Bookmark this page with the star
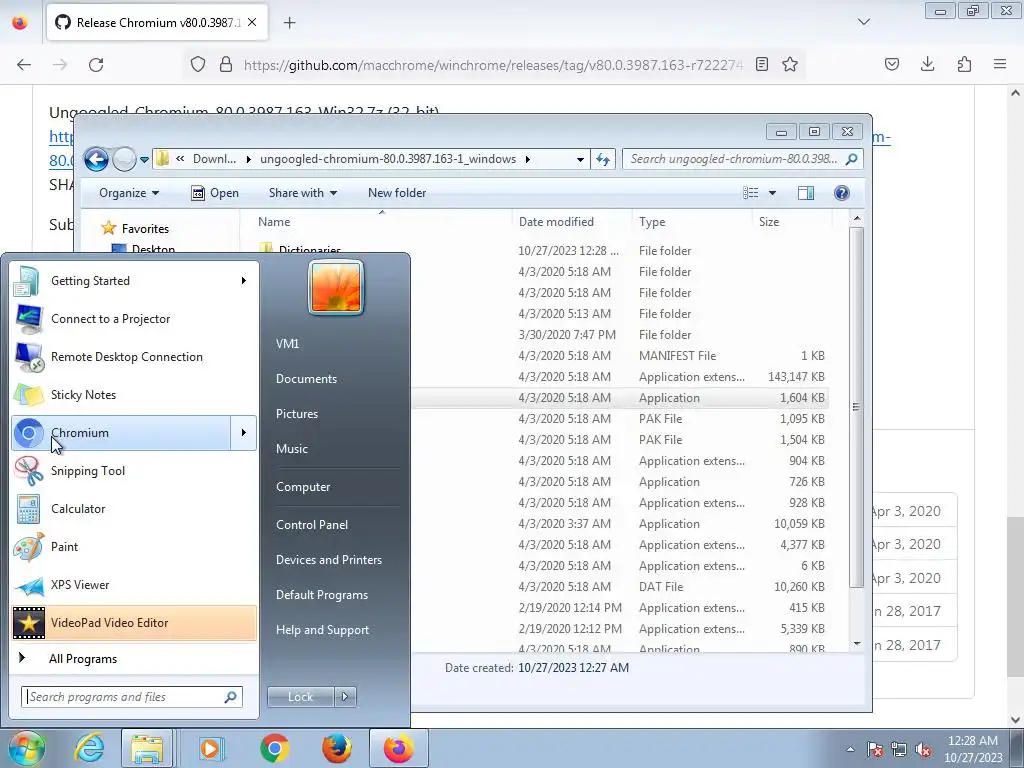 click(790, 65)
